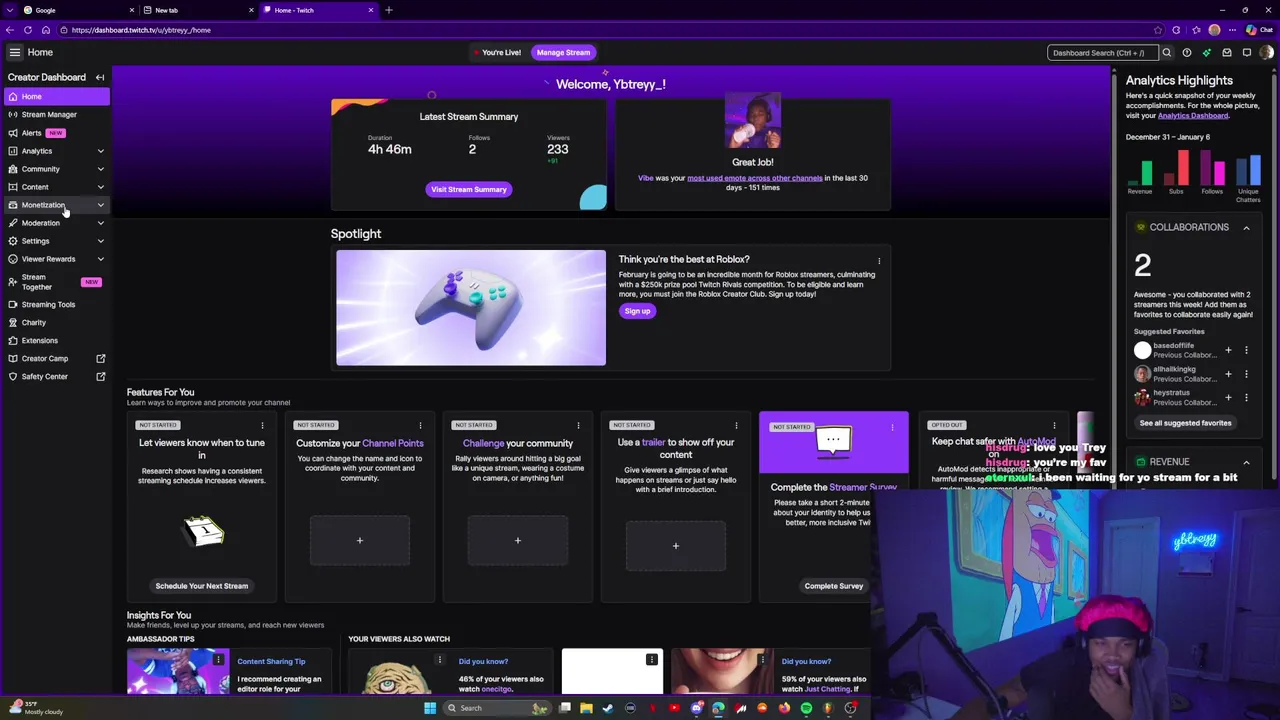The width and height of the screenshot is (1280, 720).
Task: Open options on trailer feature card
Action: 736,425
